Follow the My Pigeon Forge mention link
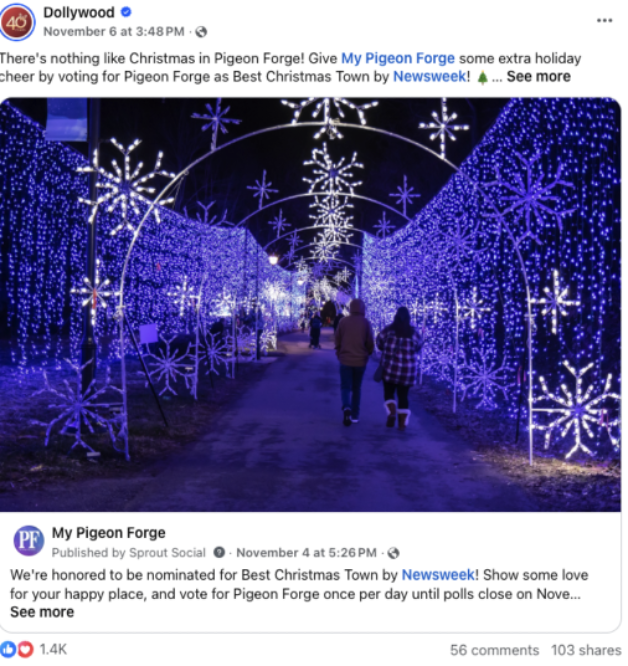The height and width of the screenshot is (666, 628). pos(398,58)
